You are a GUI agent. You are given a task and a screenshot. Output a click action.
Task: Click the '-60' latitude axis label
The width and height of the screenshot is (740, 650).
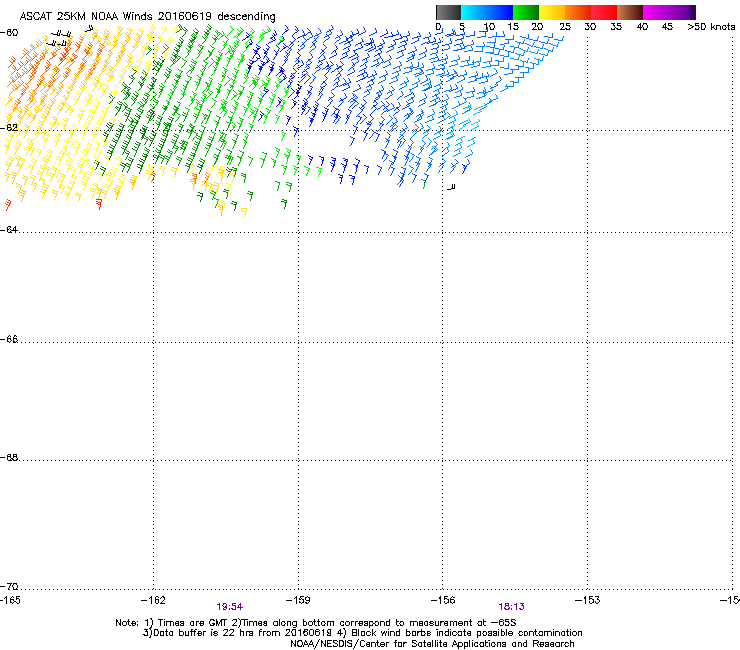pos(9,33)
